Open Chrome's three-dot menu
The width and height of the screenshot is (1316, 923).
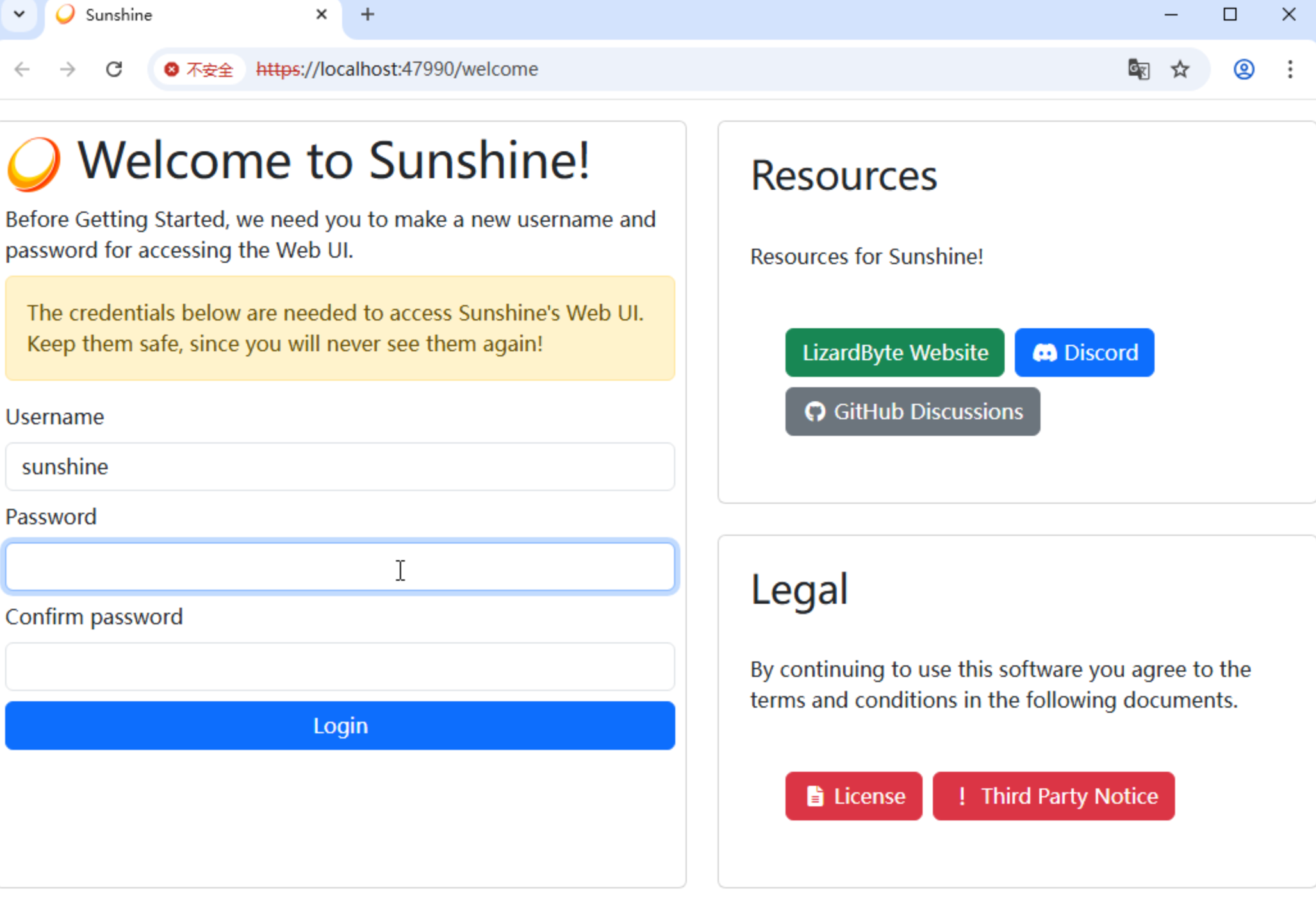(x=1290, y=69)
